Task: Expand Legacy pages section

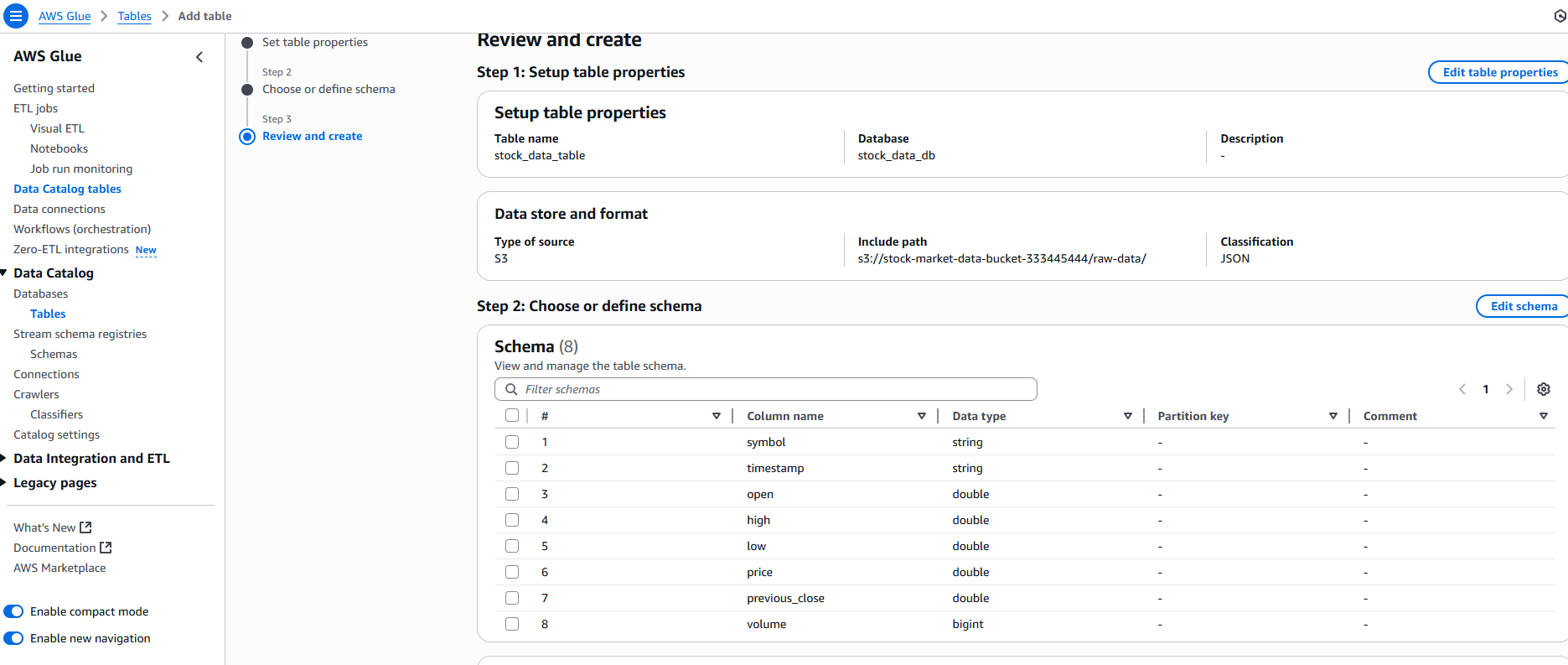Action: click(x=4, y=482)
